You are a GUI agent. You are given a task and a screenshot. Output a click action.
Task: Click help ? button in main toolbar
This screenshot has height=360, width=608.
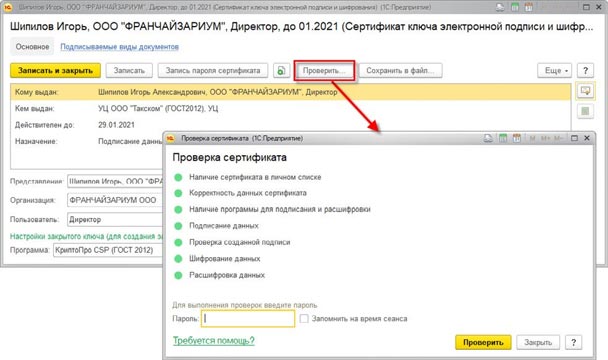click(586, 71)
